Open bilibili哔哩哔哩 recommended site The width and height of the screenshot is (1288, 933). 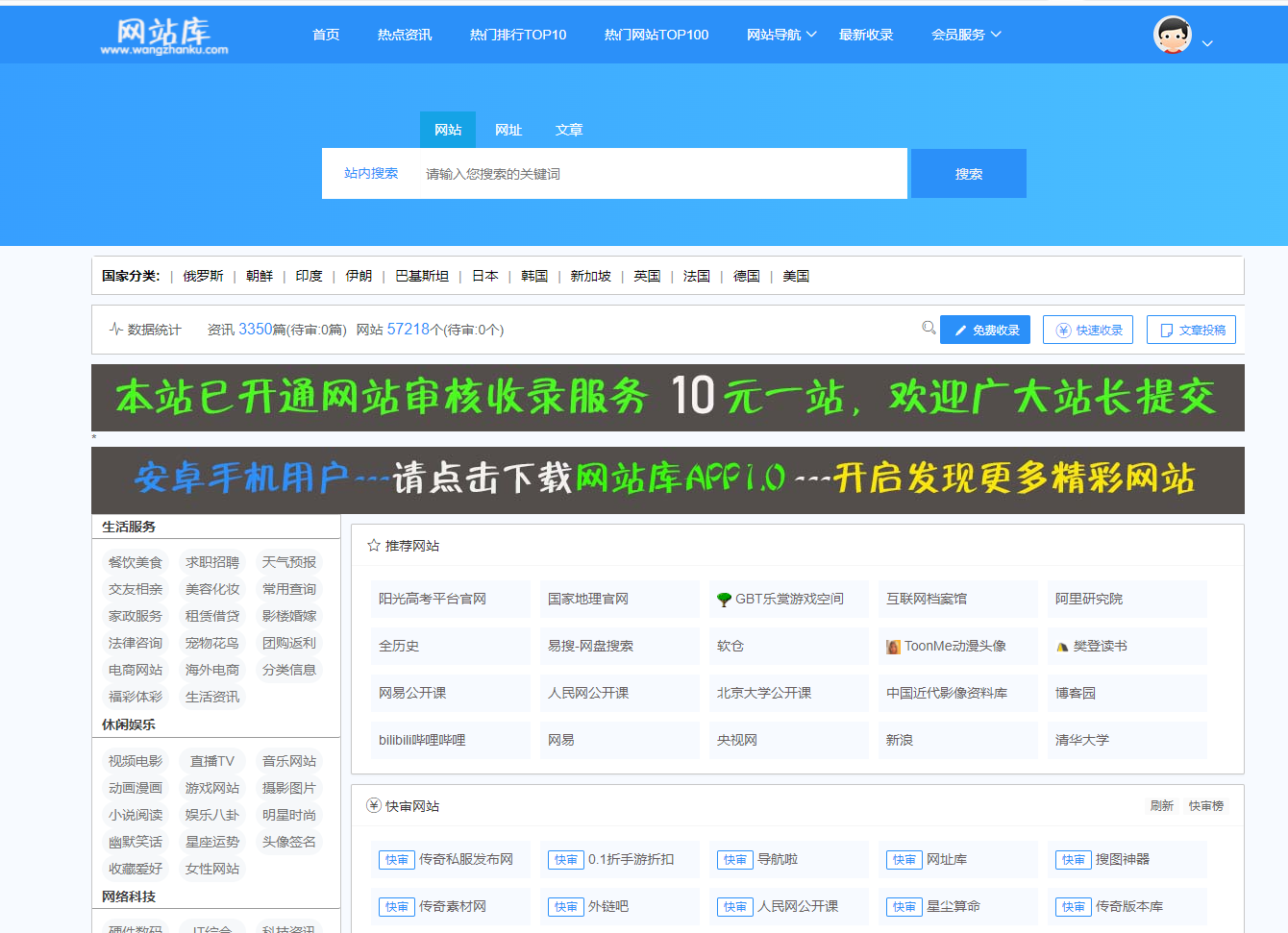click(x=450, y=740)
